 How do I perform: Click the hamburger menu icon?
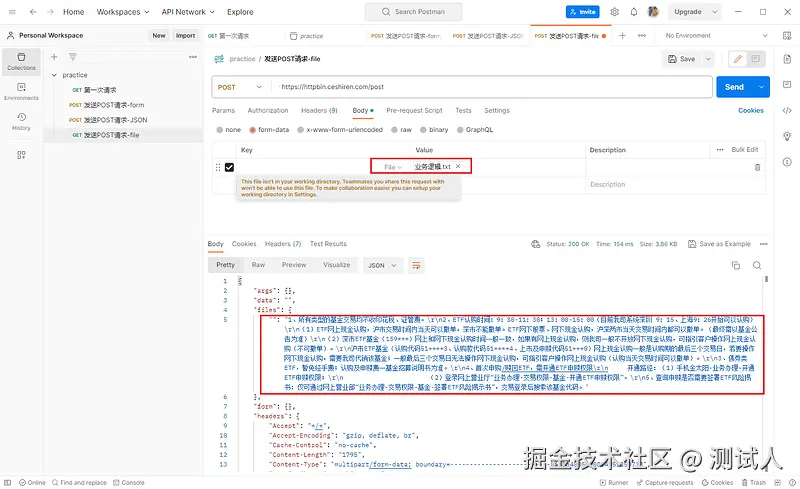(x=12, y=12)
